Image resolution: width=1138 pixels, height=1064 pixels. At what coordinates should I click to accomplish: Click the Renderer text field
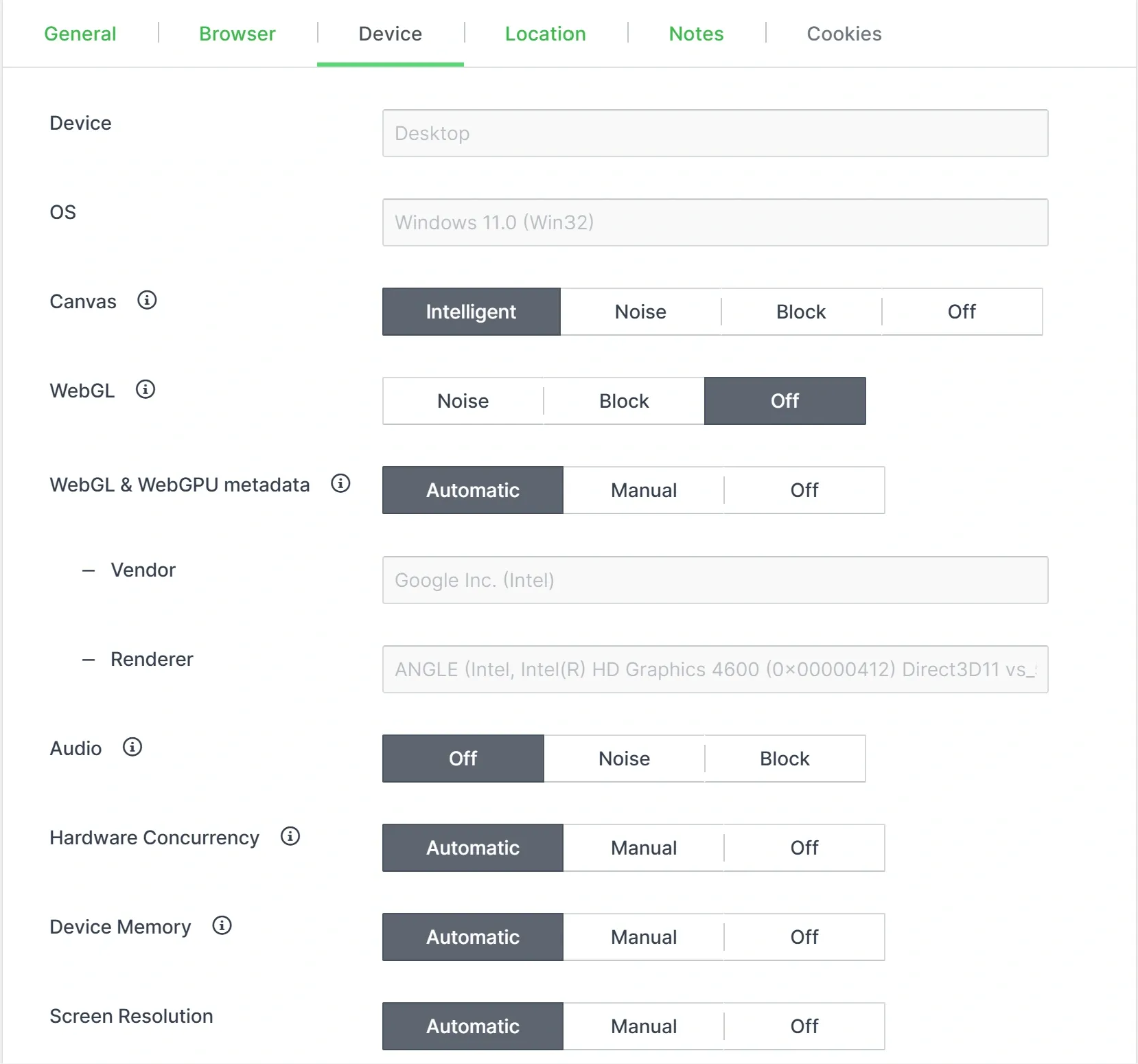pos(715,669)
